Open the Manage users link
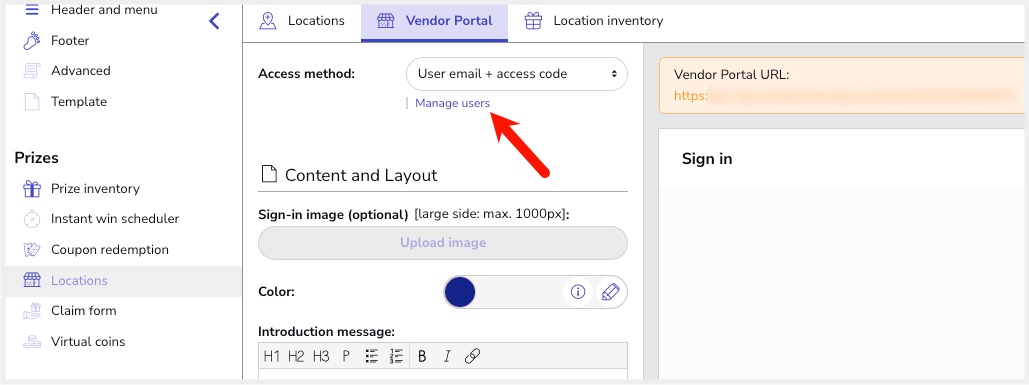 (x=452, y=103)
